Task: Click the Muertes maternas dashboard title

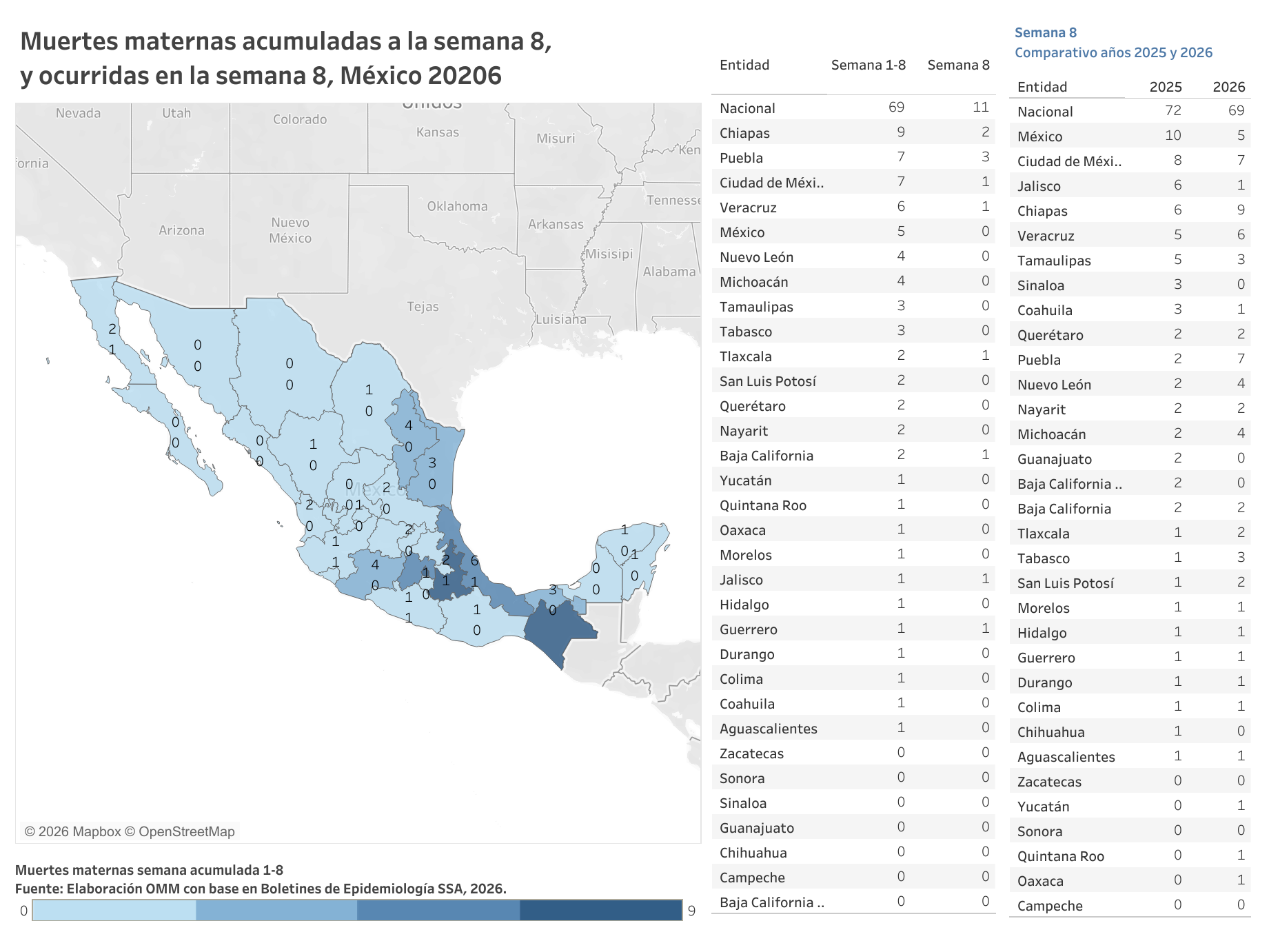Action: 286,59
